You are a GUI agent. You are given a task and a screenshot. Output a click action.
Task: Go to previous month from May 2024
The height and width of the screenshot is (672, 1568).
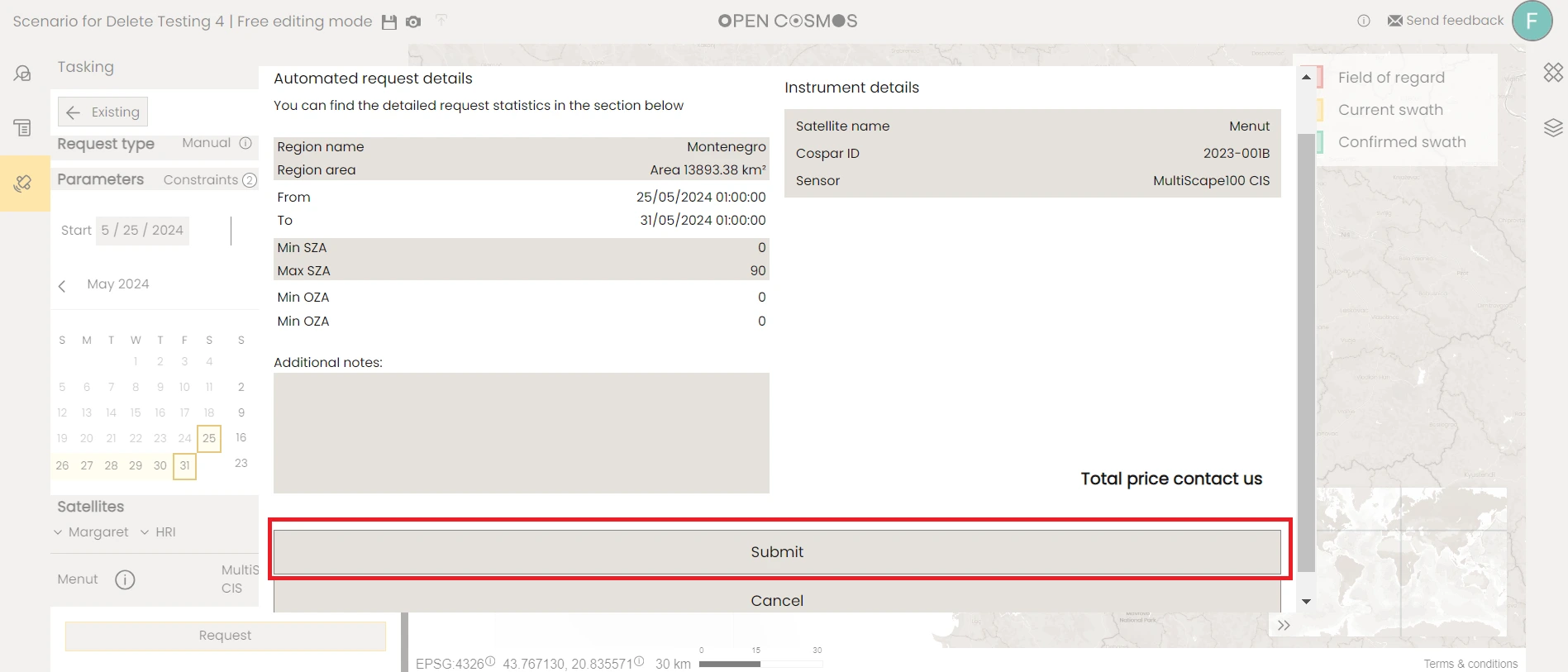coord(62,286)
